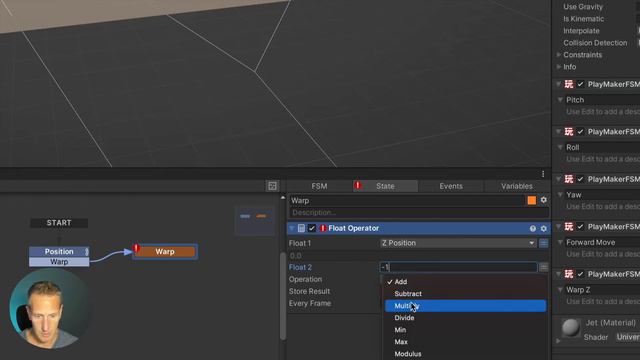Toggle the Yaw PlayMakerFSM enabled checkbox
Image resolution: width=640 pixels, height=360 pixels.
(x=580, y=179)
